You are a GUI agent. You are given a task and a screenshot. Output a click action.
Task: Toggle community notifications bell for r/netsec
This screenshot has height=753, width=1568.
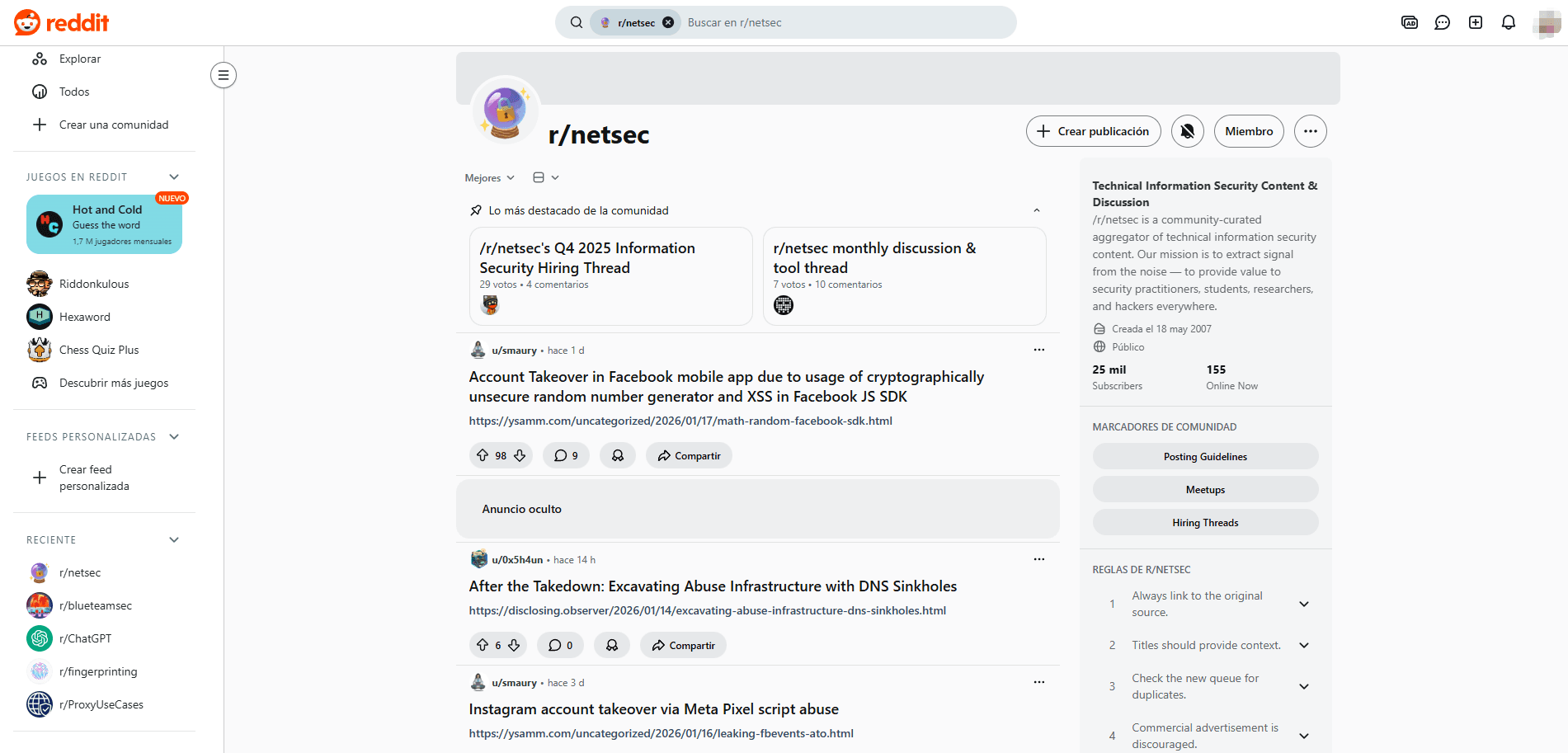[x=1187, y=131]
